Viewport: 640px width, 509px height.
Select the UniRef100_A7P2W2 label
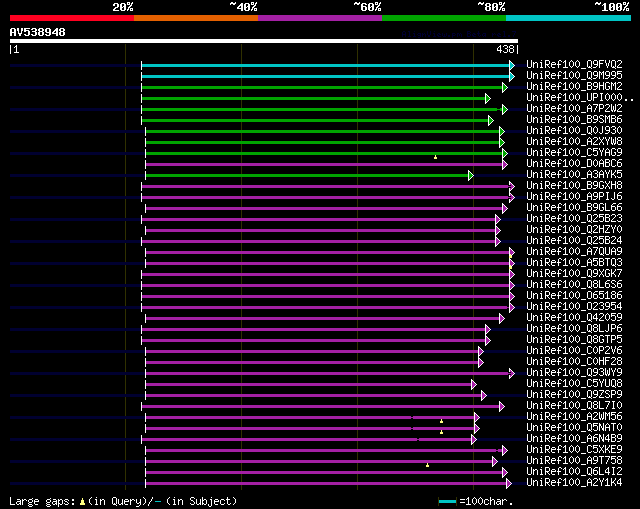pyautogui.click(x=574, y=109)
